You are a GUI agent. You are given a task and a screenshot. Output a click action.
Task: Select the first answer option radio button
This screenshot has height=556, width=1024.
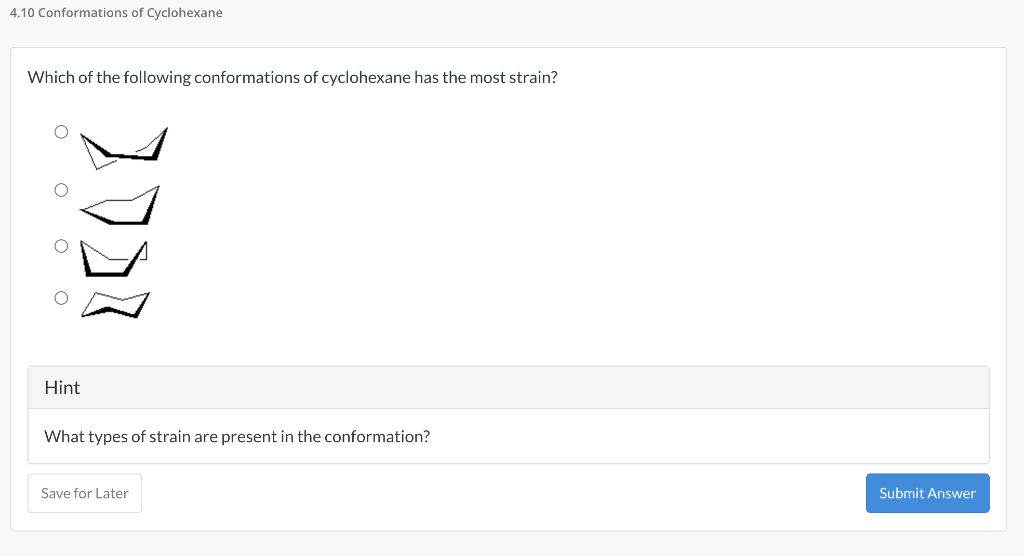61,131
